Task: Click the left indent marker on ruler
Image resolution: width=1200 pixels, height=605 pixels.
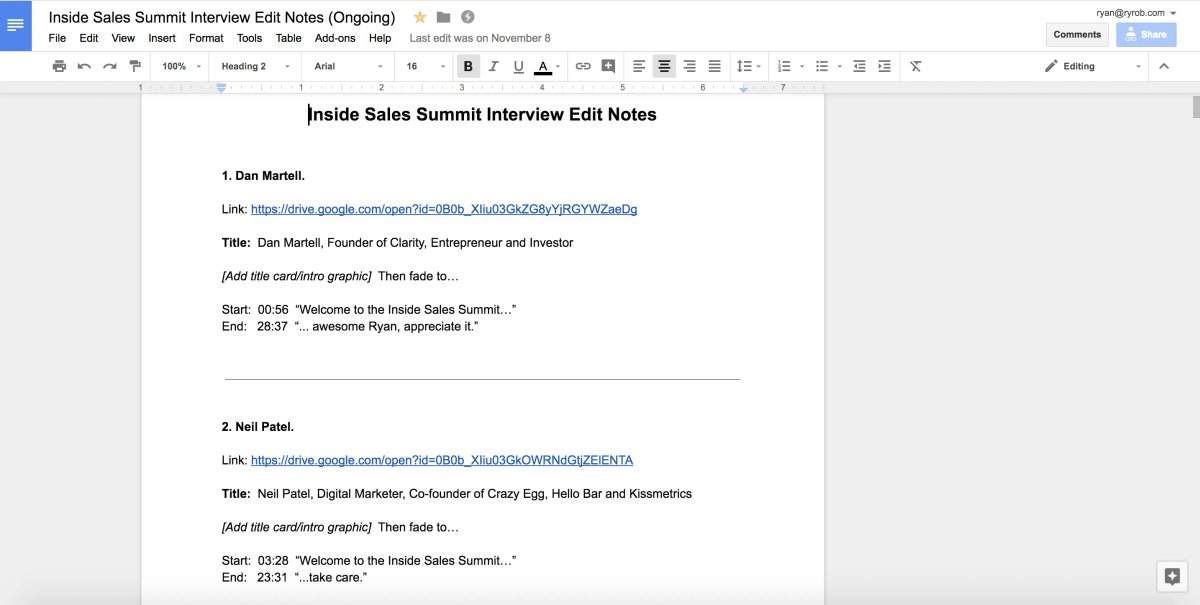Action: [221, 88]
